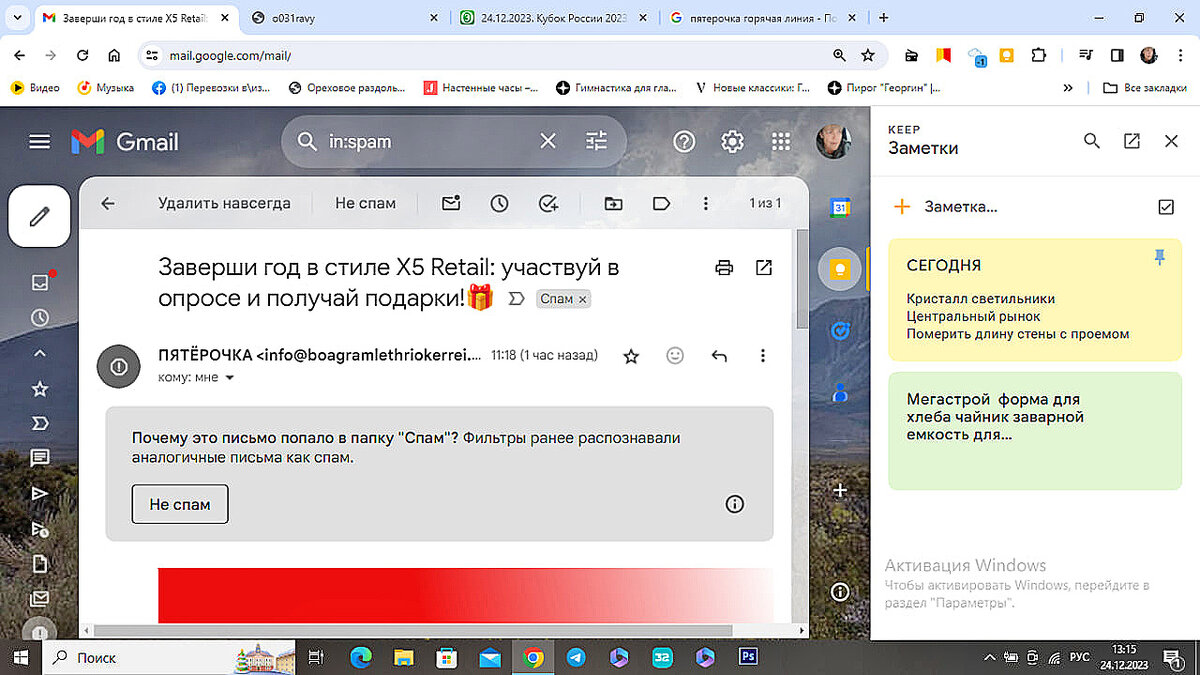Print the email printer icon

(725, 267)
